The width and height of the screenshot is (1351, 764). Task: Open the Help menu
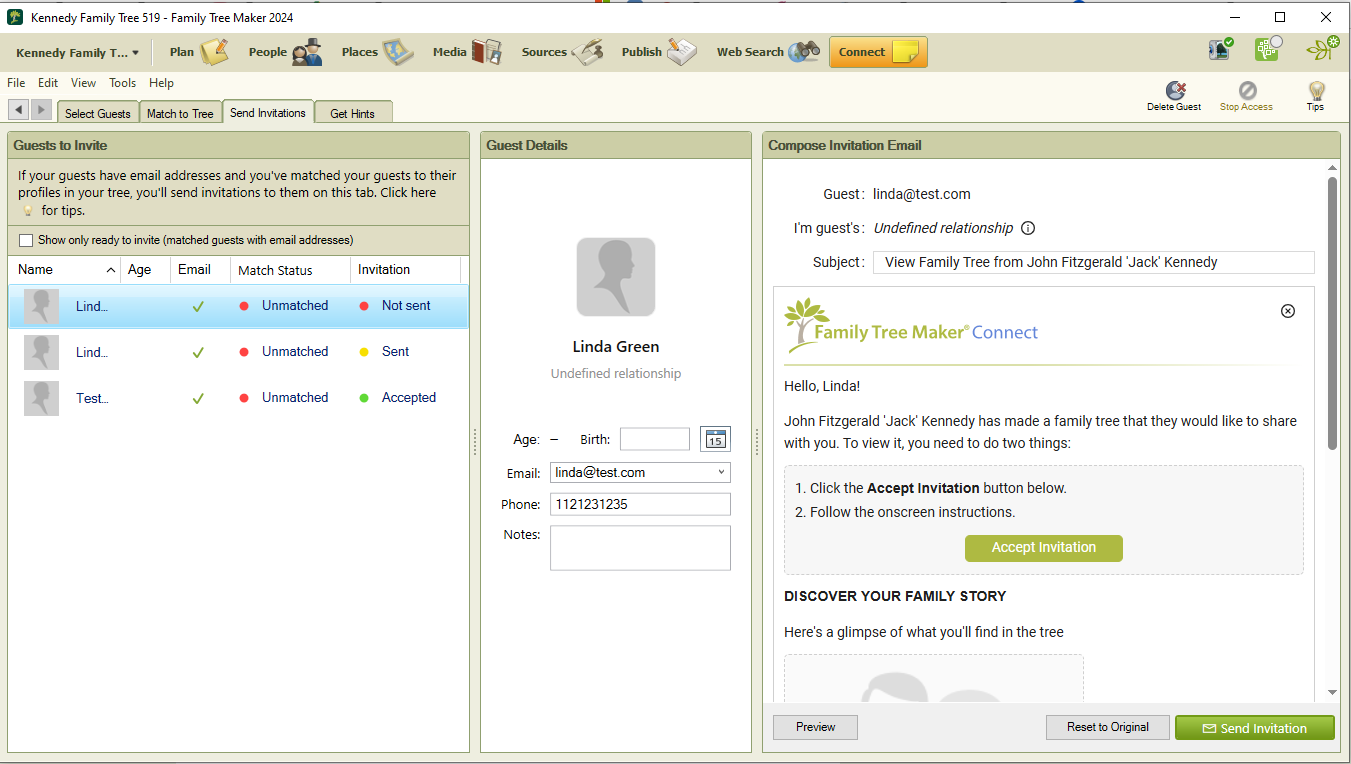click(161, 83)
